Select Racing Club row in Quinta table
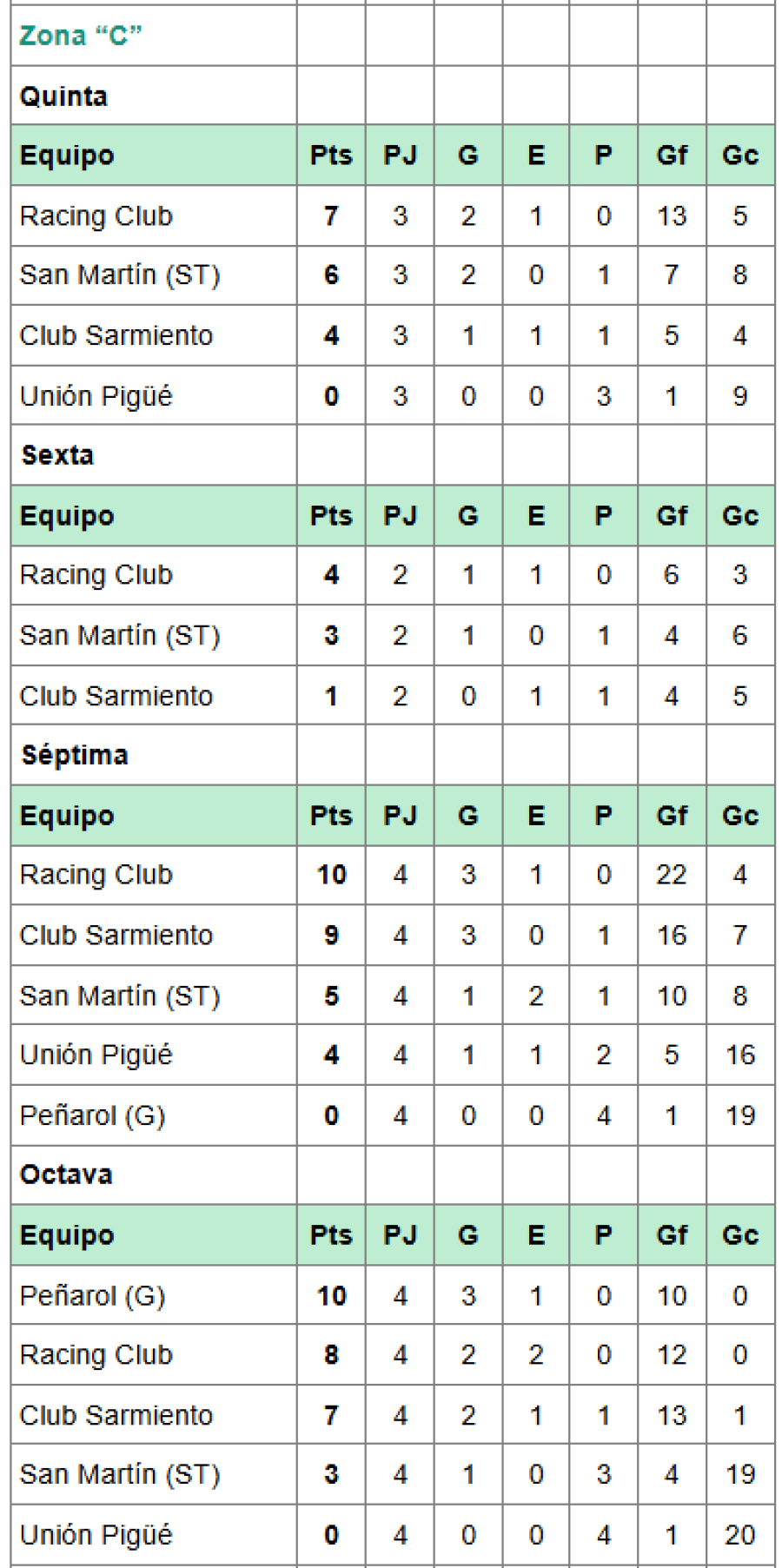The image size is (782, 1568). pyautogui.click(x=96, y=216)
